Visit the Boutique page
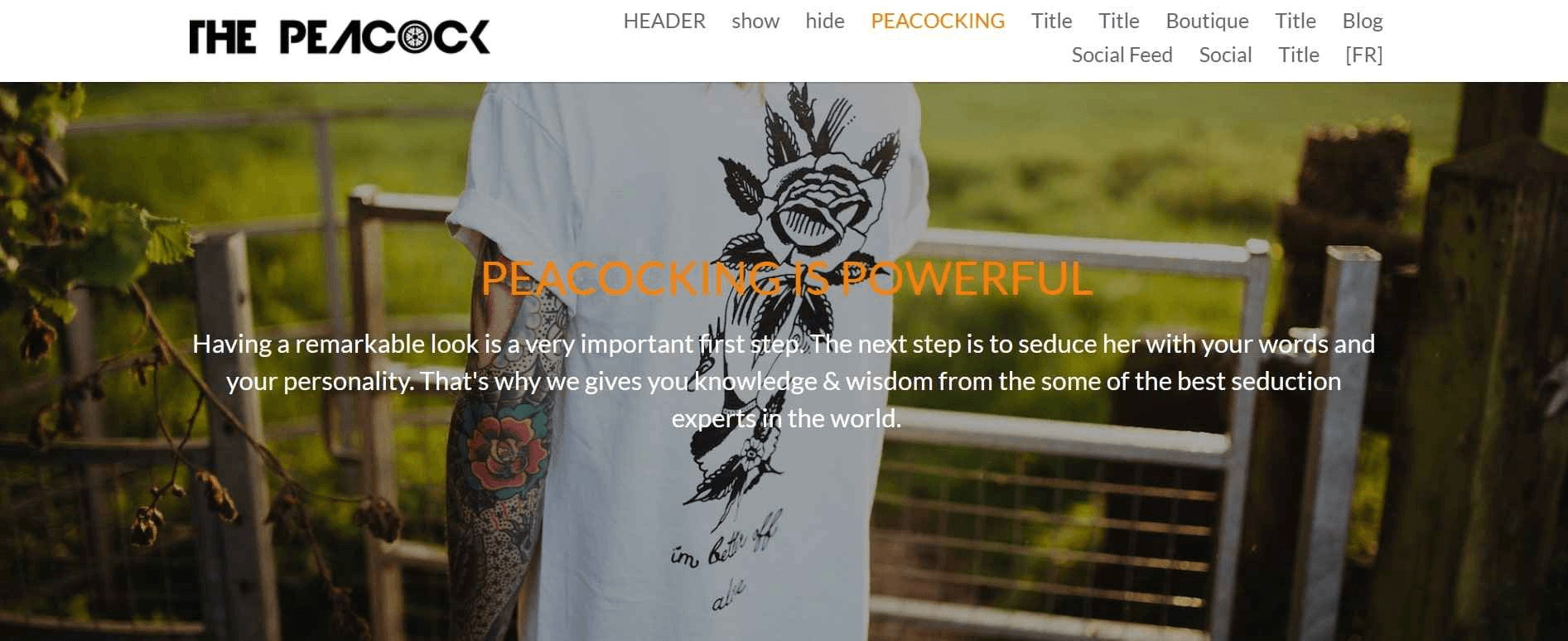Screen dimensions: 1568x641 (1207, 21)
